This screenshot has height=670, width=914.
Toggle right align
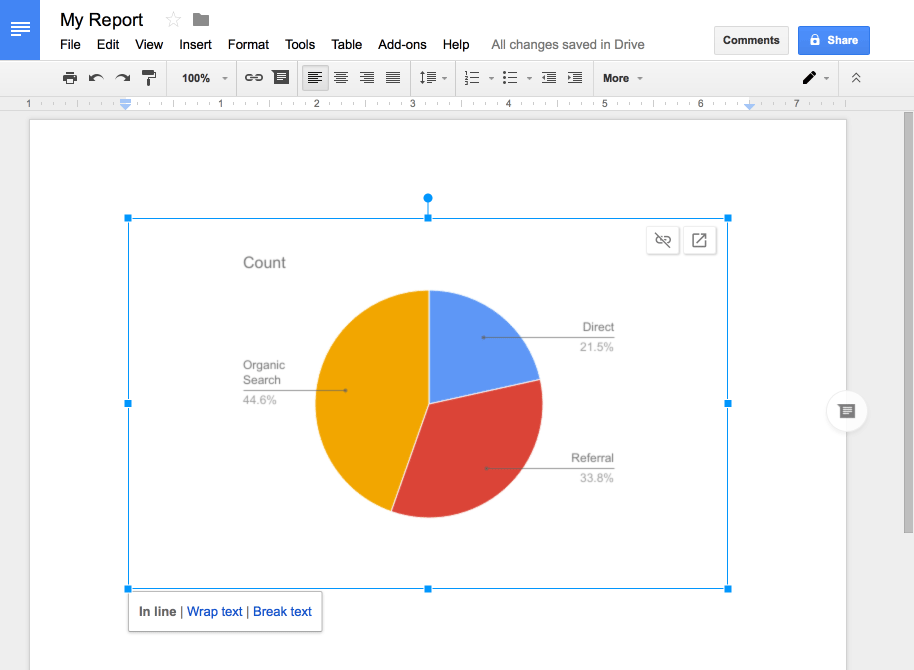(x=367, y=78)
